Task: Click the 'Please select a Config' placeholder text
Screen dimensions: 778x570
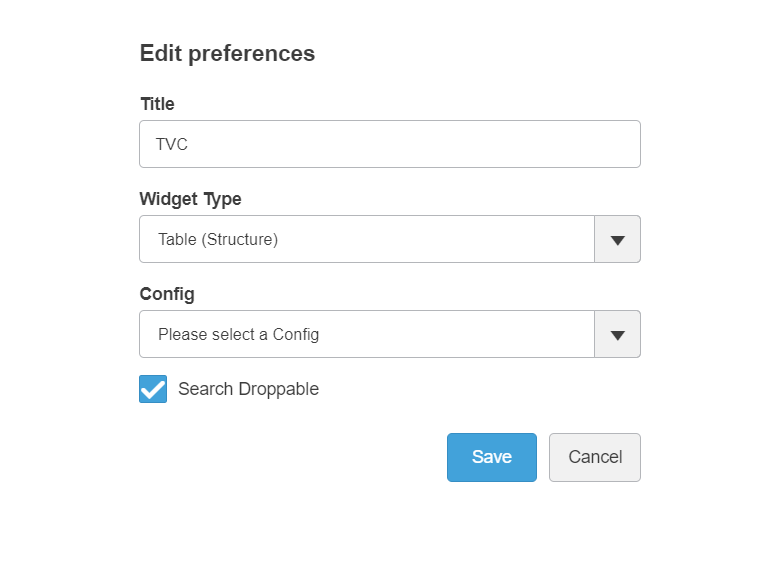Action: coord(238,334)
